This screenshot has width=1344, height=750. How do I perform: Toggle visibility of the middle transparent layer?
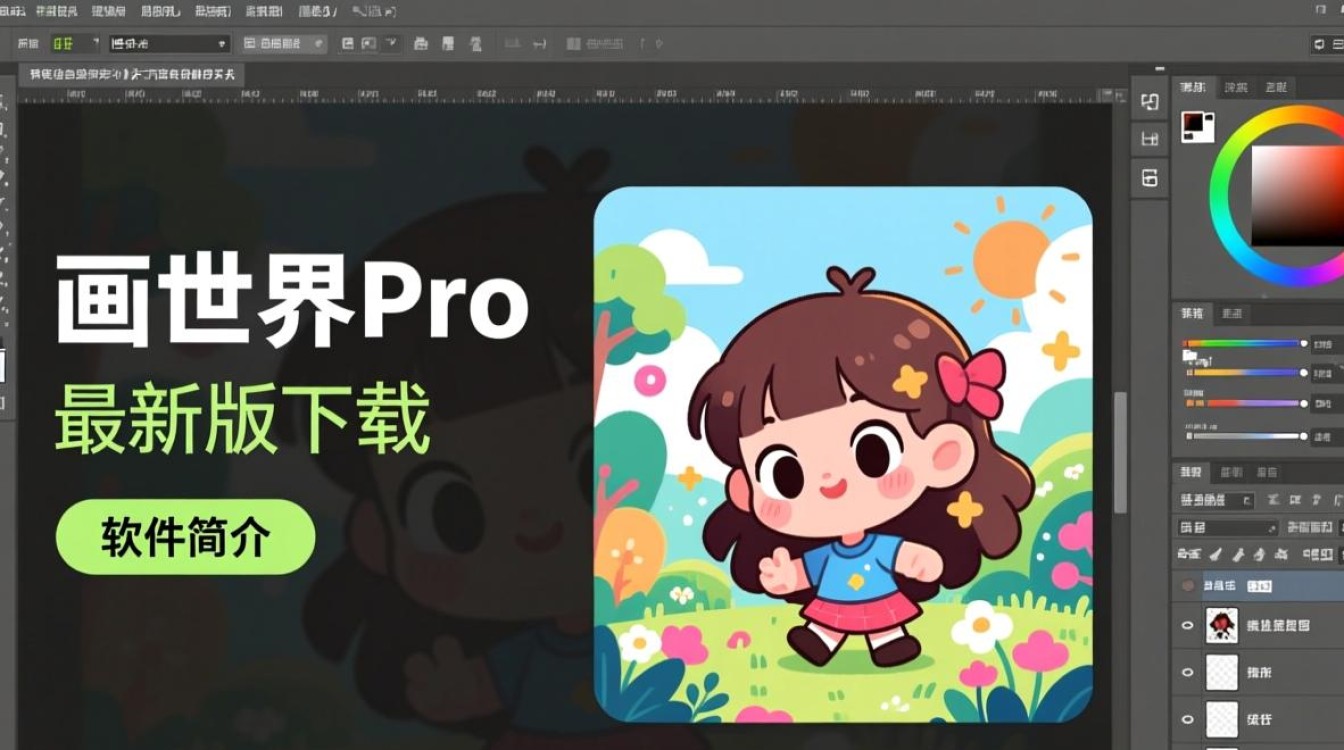point(1188,669)
